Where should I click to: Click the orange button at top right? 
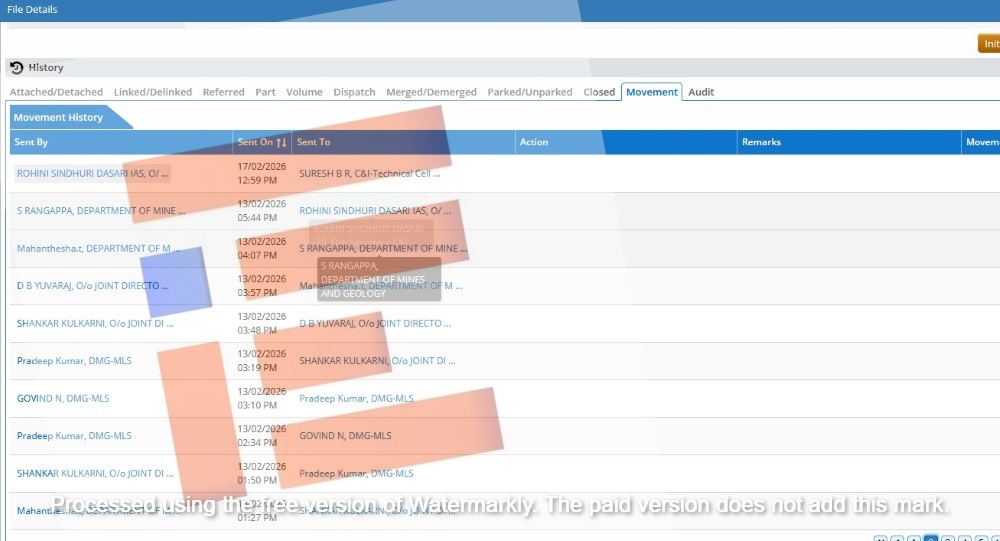click(989, 44)
